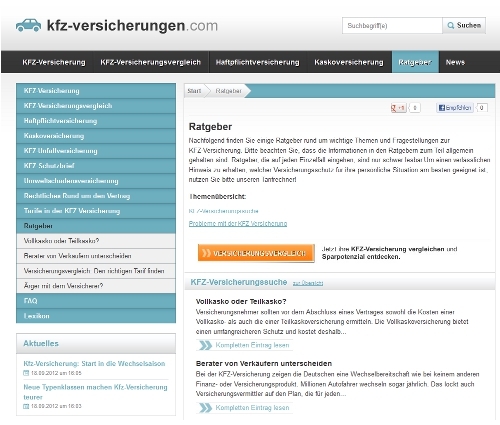
Task: Open KFZ-Versicherung in top navigation
Action: 54,62
